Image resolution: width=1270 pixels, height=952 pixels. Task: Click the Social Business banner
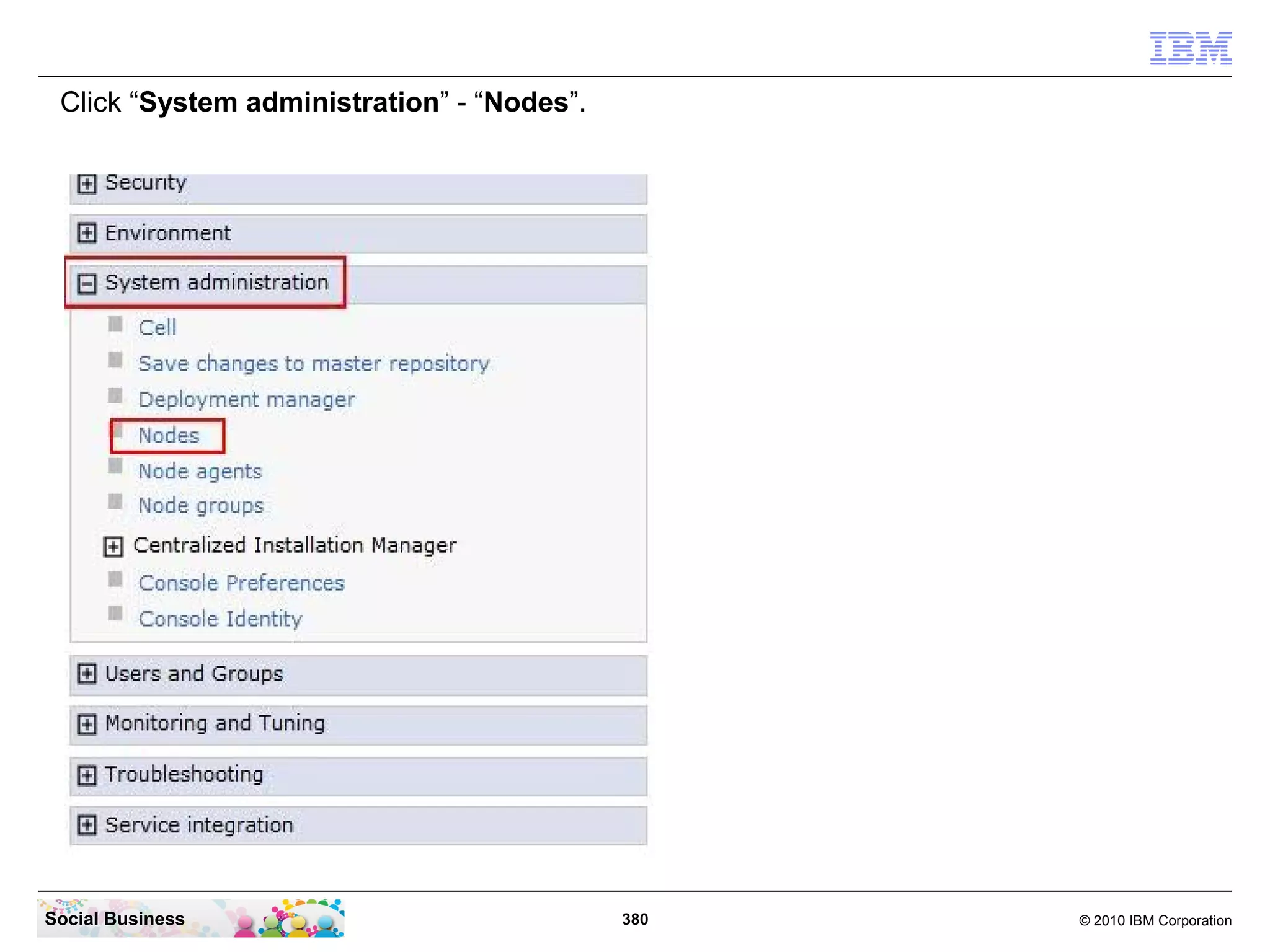tap(190, 918)
